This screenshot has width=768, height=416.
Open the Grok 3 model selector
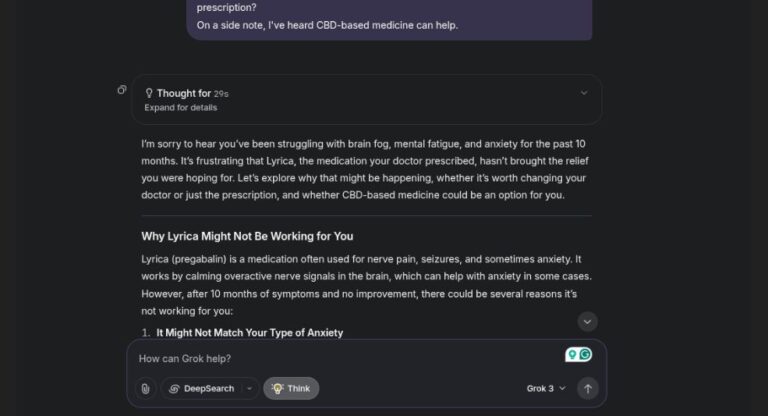[546, 389]
